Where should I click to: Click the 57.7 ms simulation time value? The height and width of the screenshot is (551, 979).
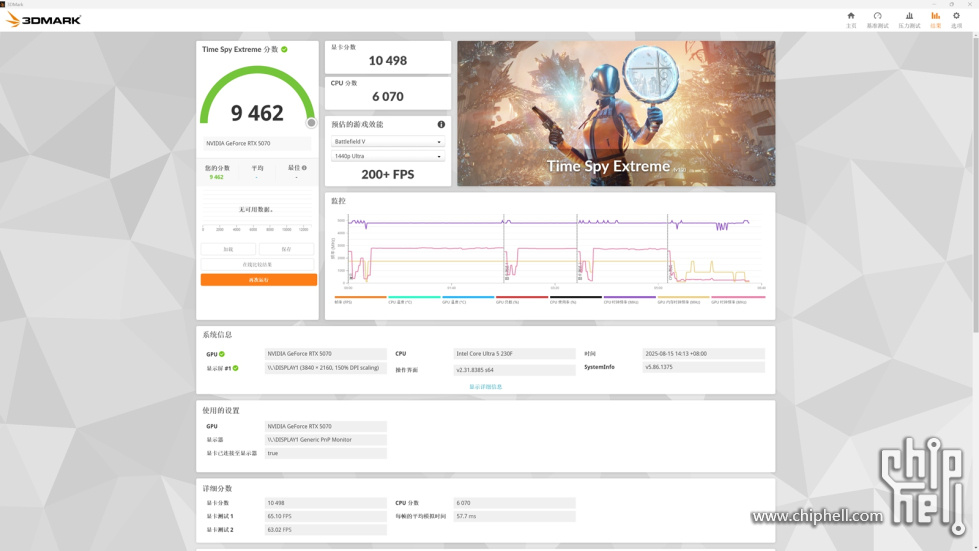tap(514, 517)
